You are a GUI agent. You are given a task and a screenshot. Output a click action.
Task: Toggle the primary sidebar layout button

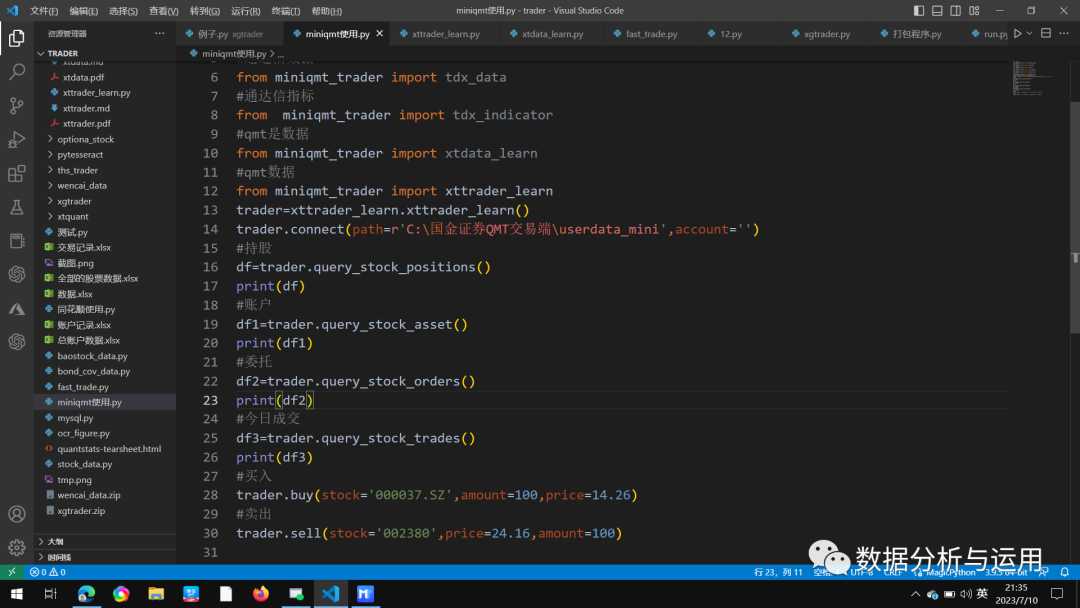click(x=919, y=10)
